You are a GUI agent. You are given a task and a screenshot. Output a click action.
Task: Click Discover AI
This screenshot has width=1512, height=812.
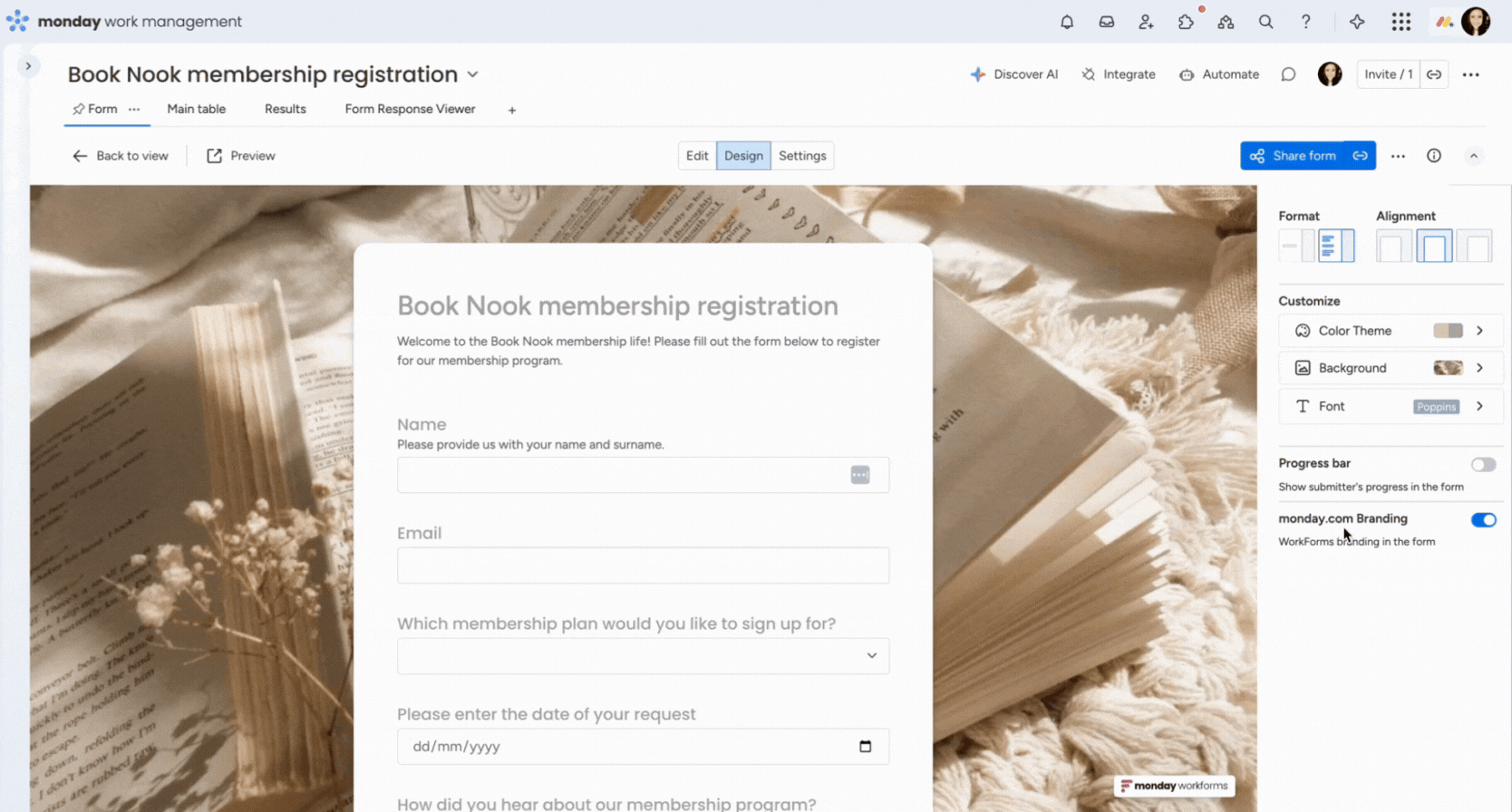click(x=1014, y=74)
